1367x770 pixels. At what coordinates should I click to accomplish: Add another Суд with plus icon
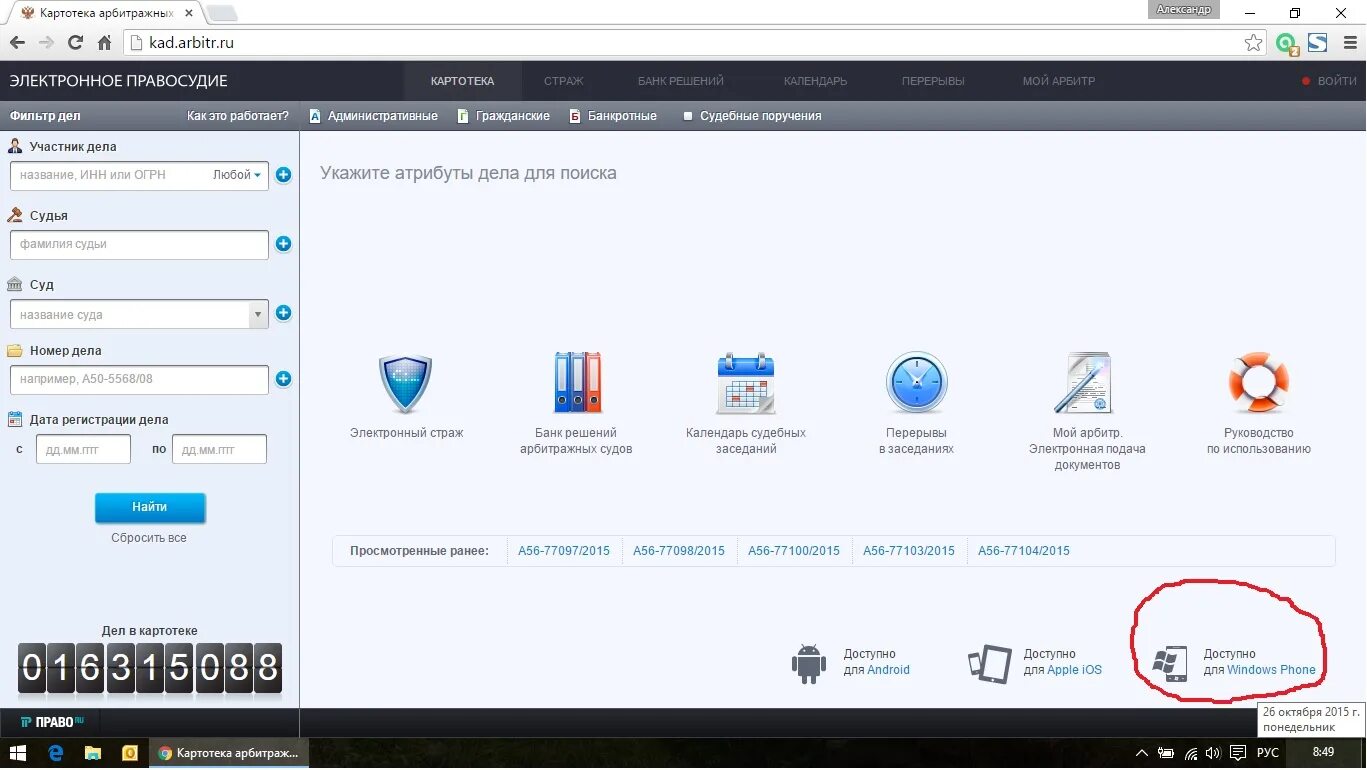[x=283, y=313]
